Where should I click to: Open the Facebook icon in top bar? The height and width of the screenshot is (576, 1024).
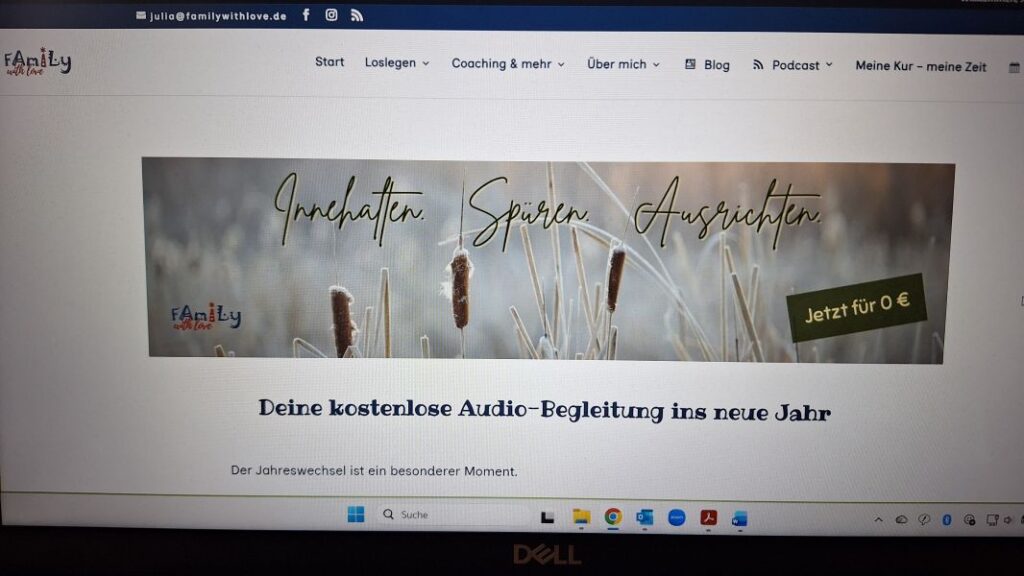click(306, 15)
